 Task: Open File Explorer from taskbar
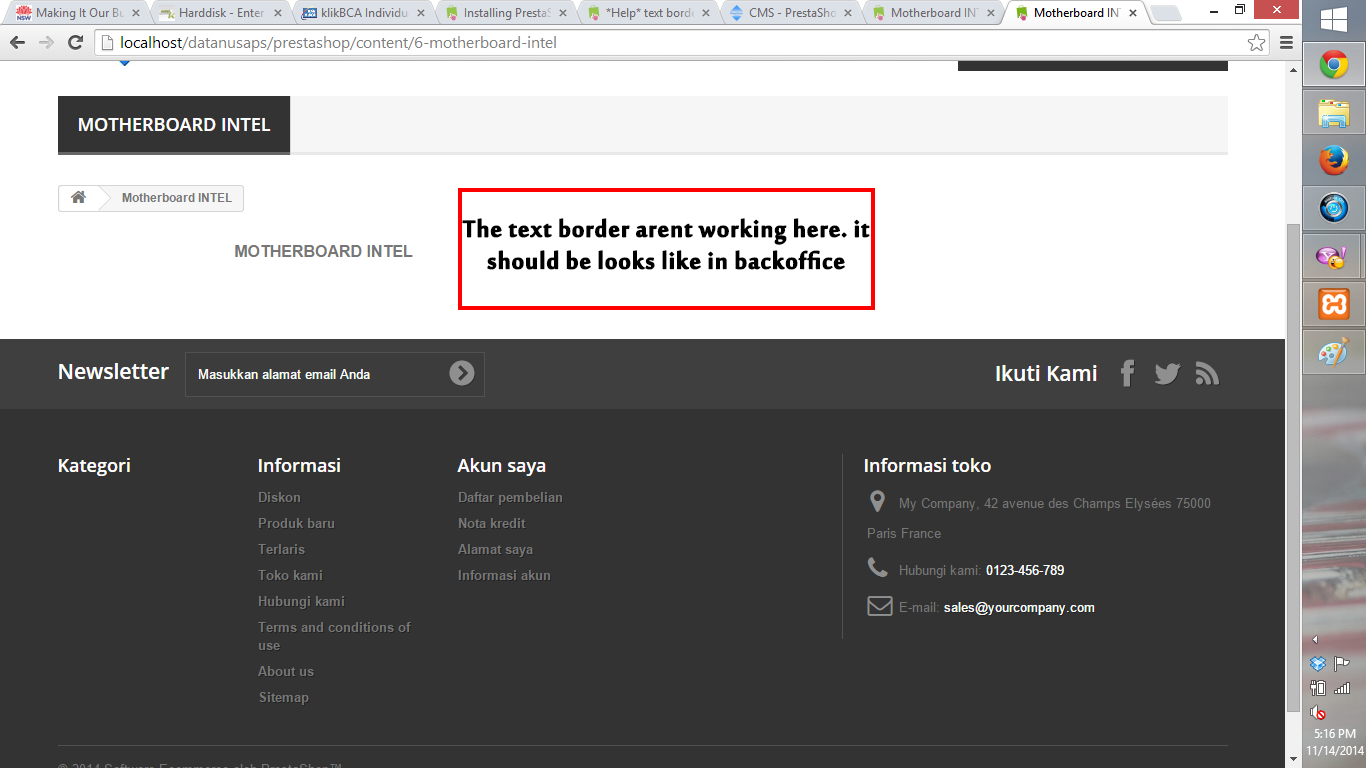[x=1333, y=113]
